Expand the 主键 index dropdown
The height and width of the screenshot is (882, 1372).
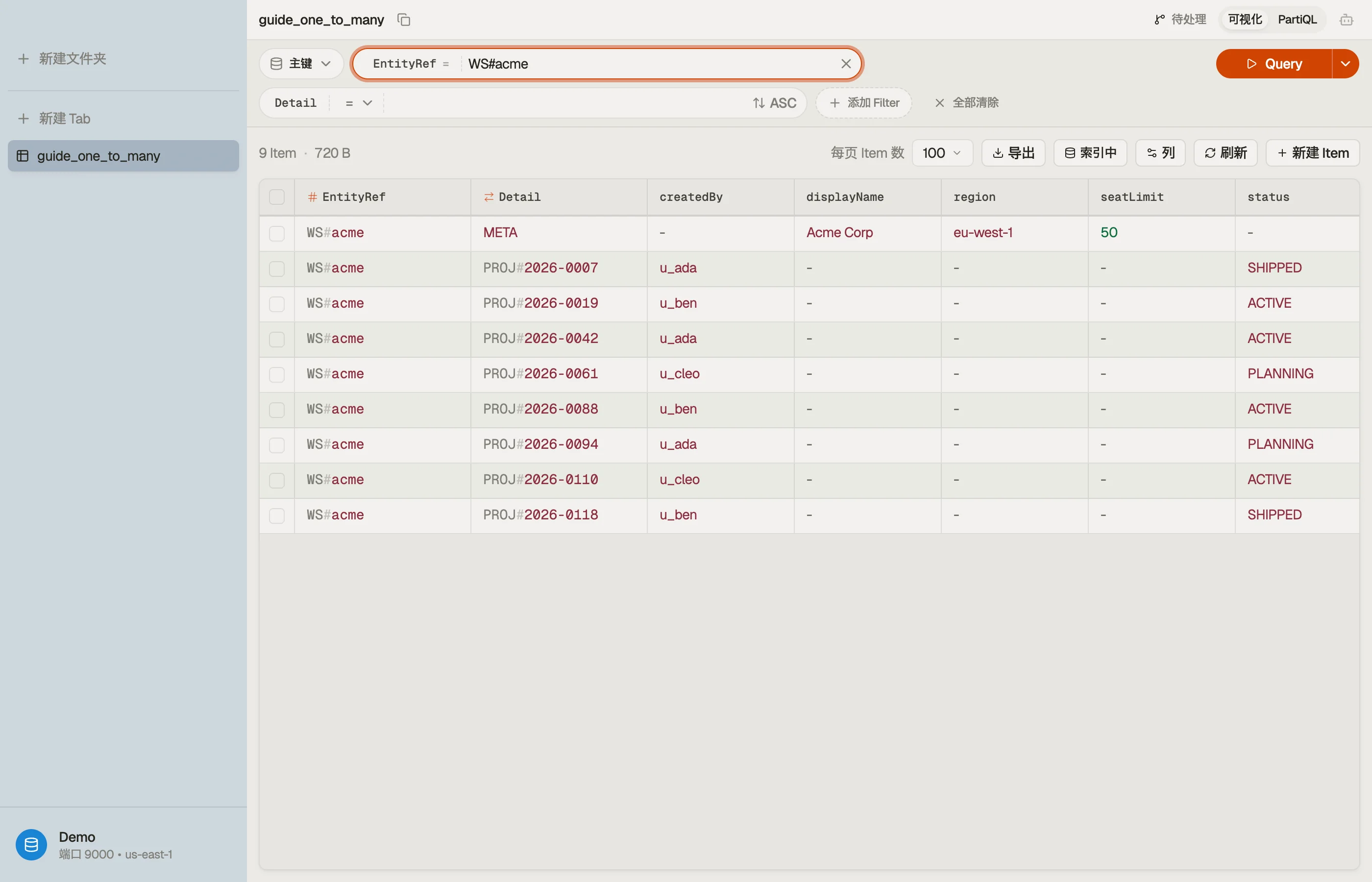click(x=301, y=64)
